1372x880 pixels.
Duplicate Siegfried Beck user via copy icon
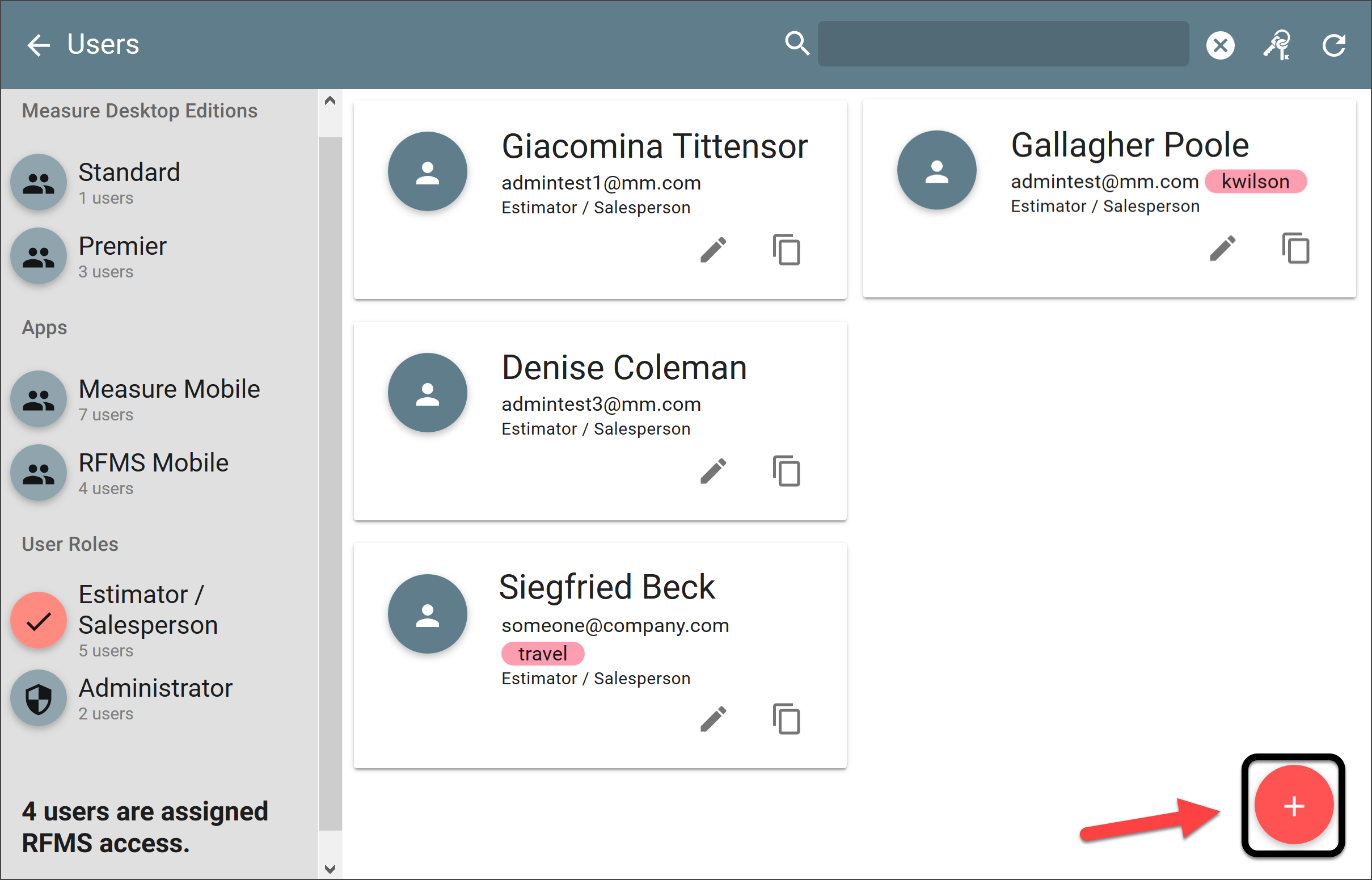787,719
